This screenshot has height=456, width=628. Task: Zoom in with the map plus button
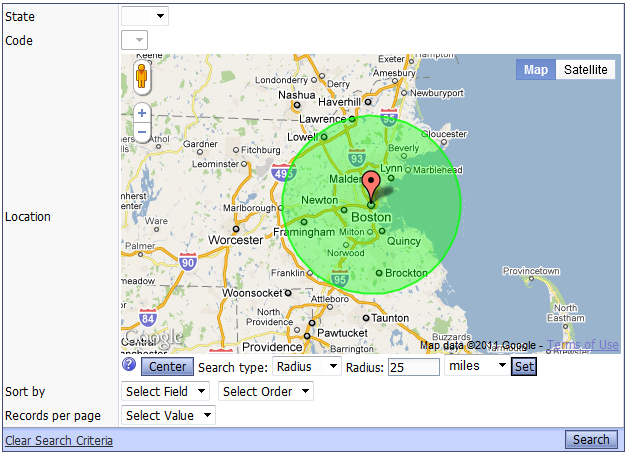click(x=142, y=113)
